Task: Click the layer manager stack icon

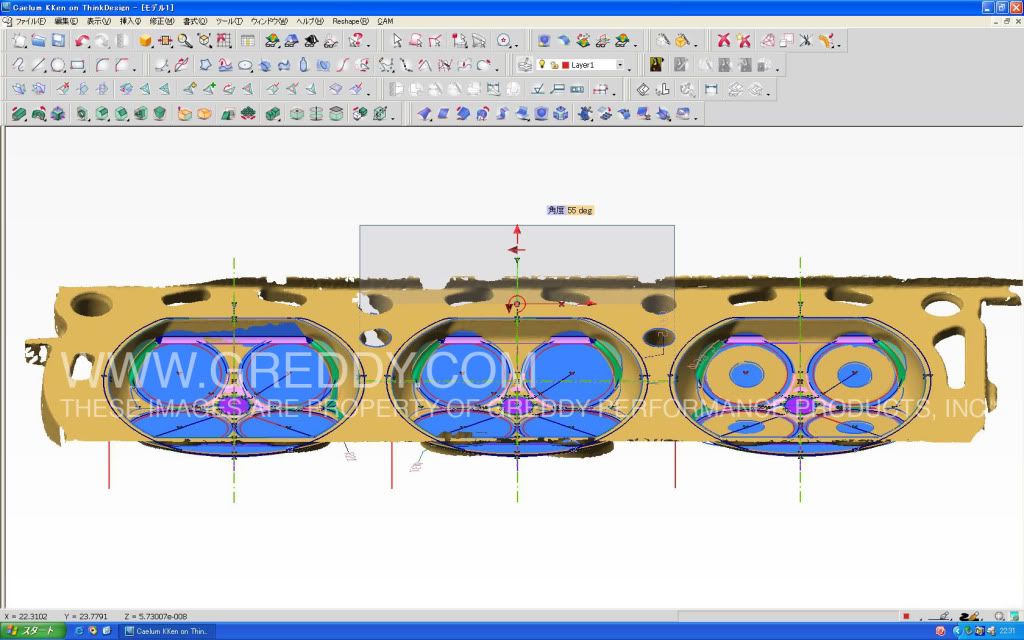Action: (524, 65)
